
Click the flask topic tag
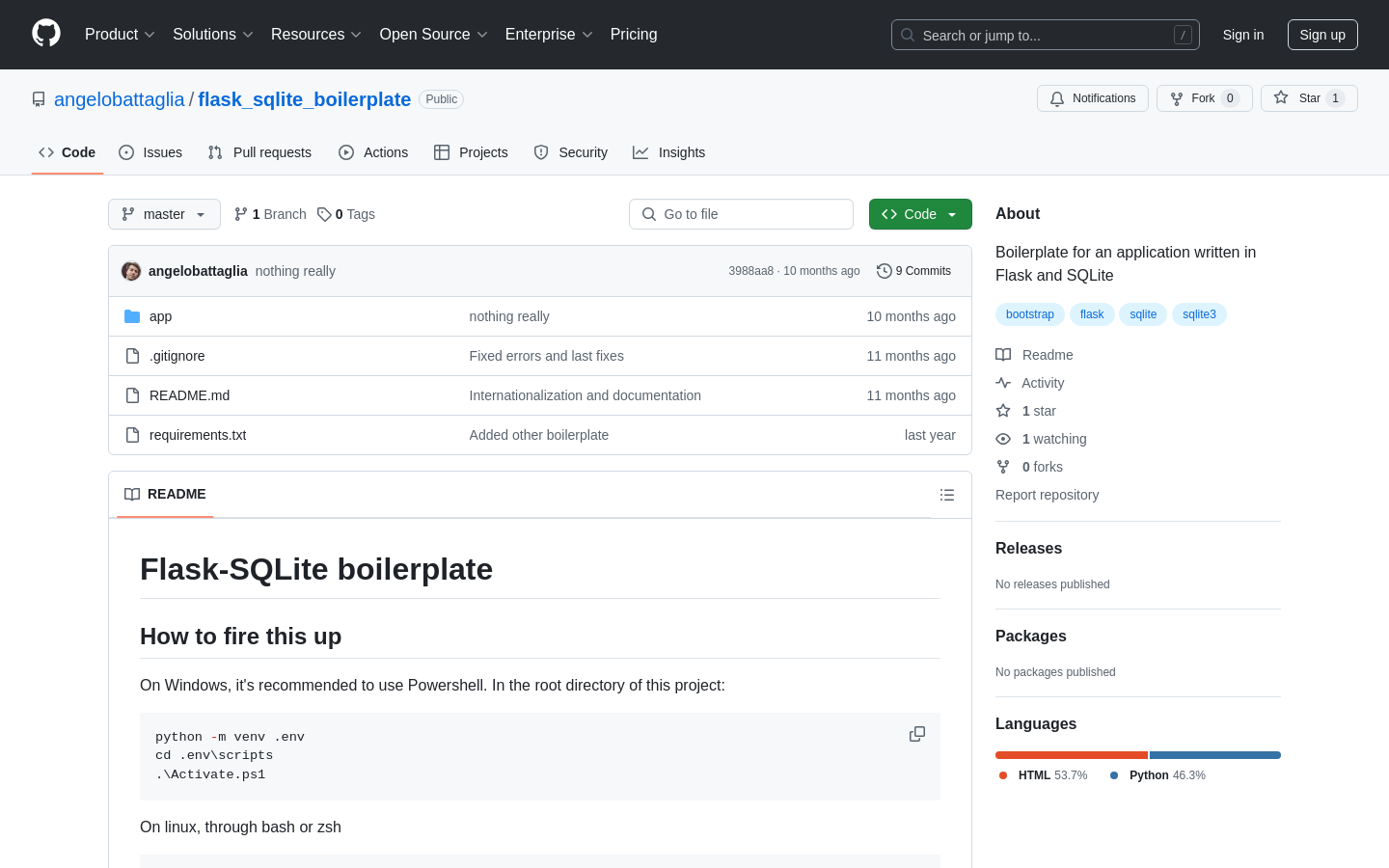pos(1092,314)
